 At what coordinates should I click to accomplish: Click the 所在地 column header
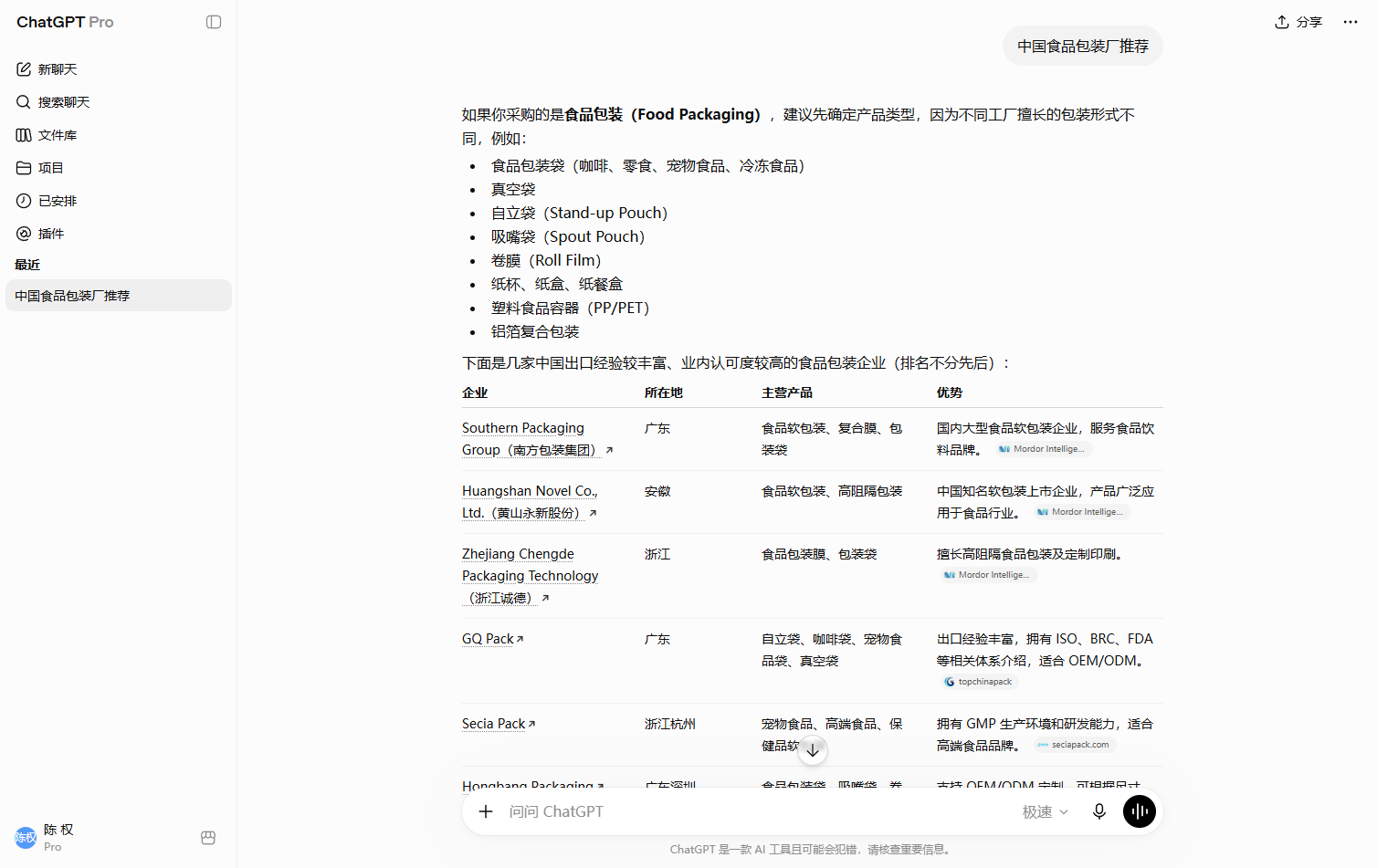point(664,392)
